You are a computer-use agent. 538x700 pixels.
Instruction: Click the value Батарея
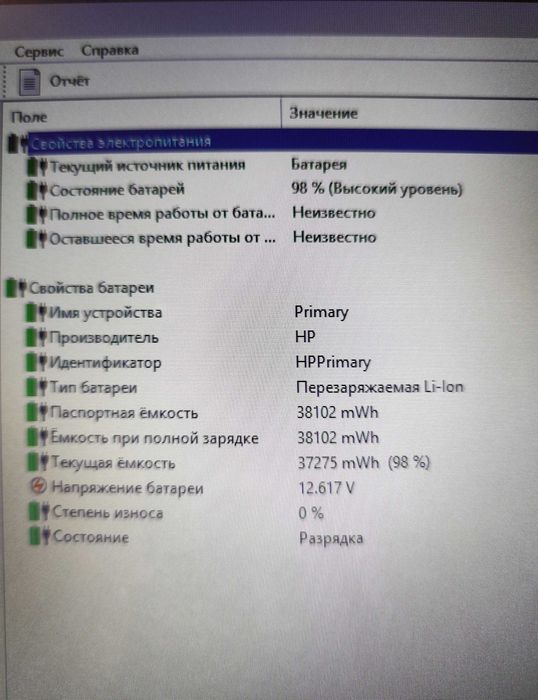(319, 164)
